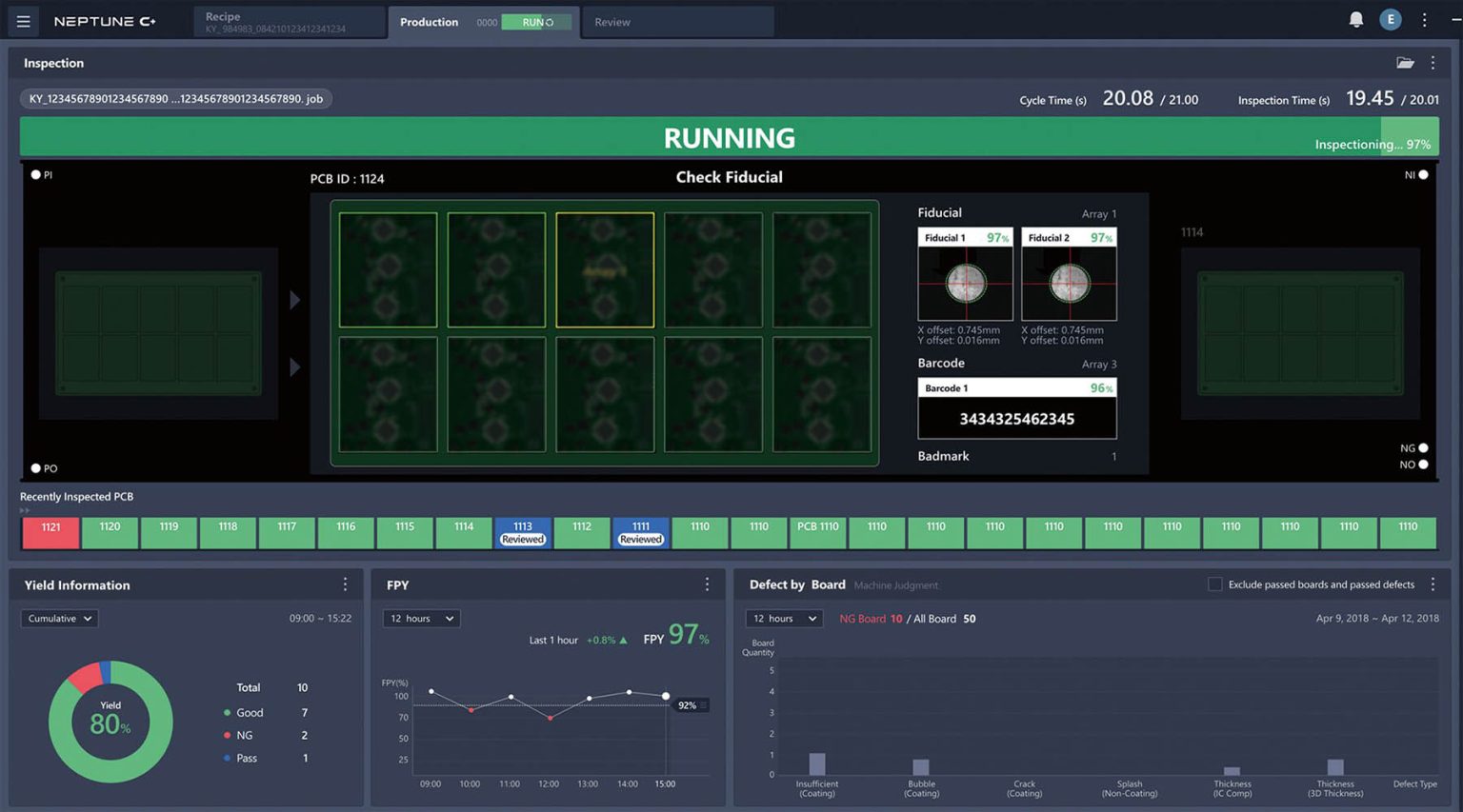Open FPY panel options menu
The height and width of the screenshot is (812, 1463).
tap(707, 584)
